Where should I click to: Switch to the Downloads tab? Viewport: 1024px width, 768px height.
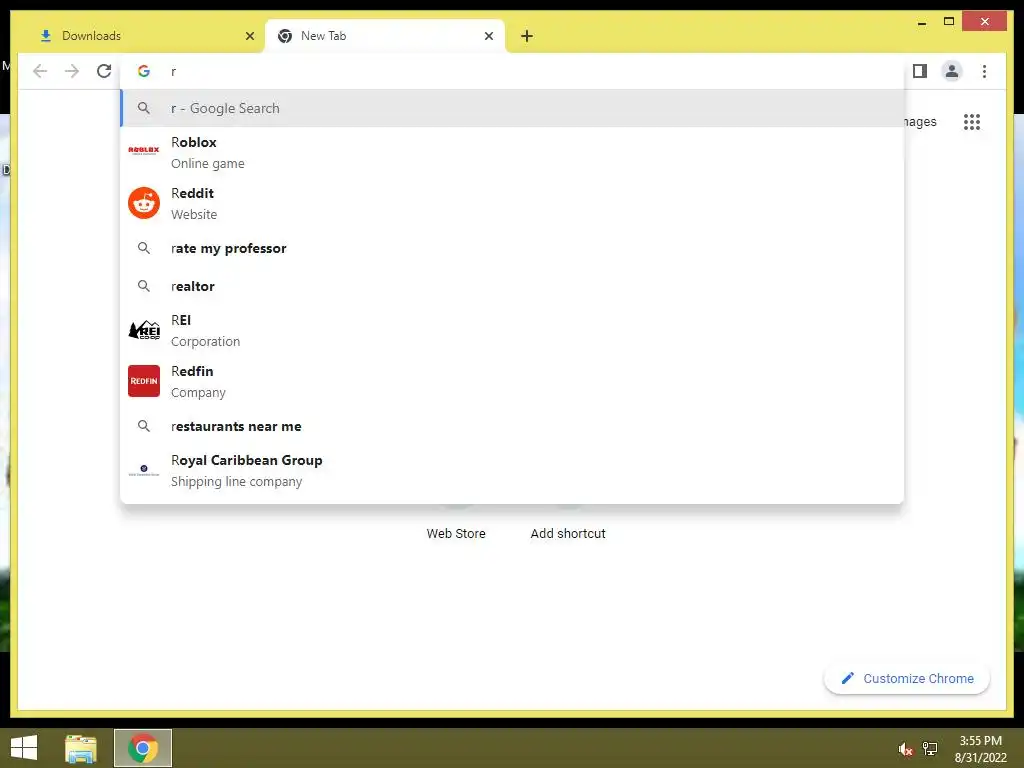[x=145, y=36]
